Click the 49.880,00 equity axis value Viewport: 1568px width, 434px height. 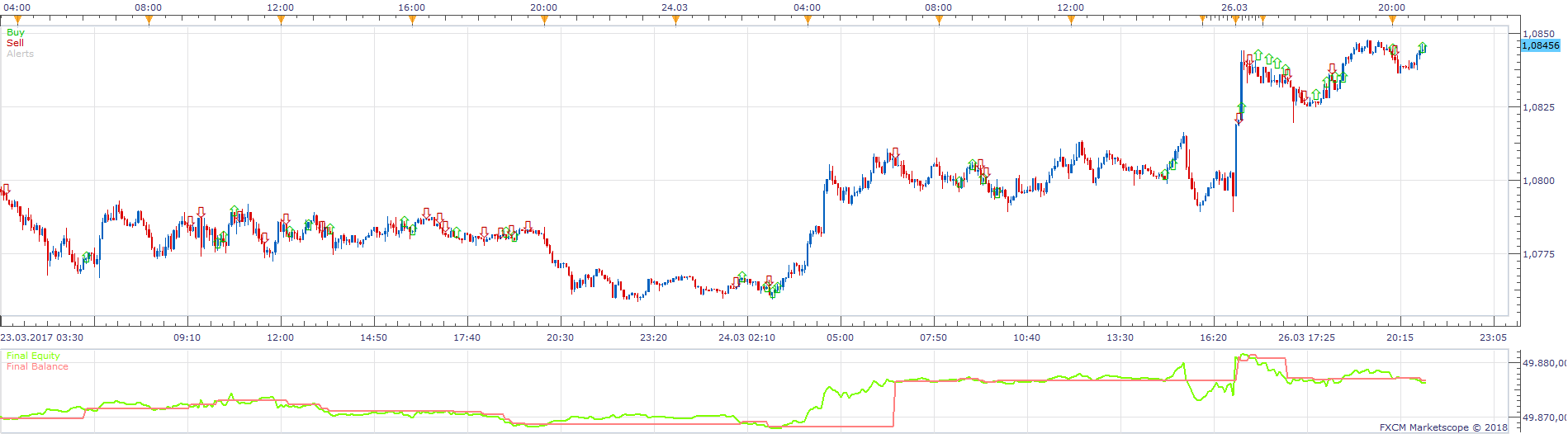pyautogui.click(x=1544, y=362)
